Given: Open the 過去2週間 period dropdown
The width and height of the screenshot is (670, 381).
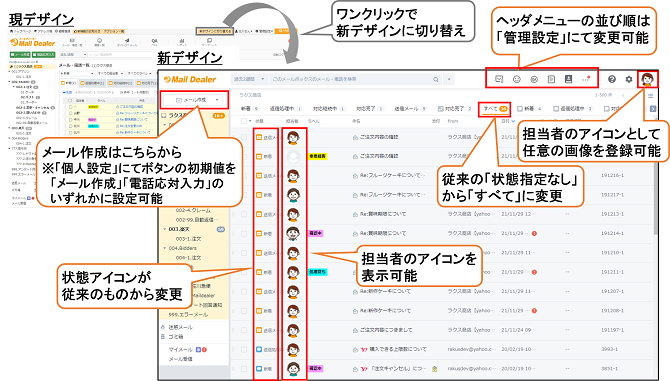Looking at the screenshot, I should pos(250,79).
